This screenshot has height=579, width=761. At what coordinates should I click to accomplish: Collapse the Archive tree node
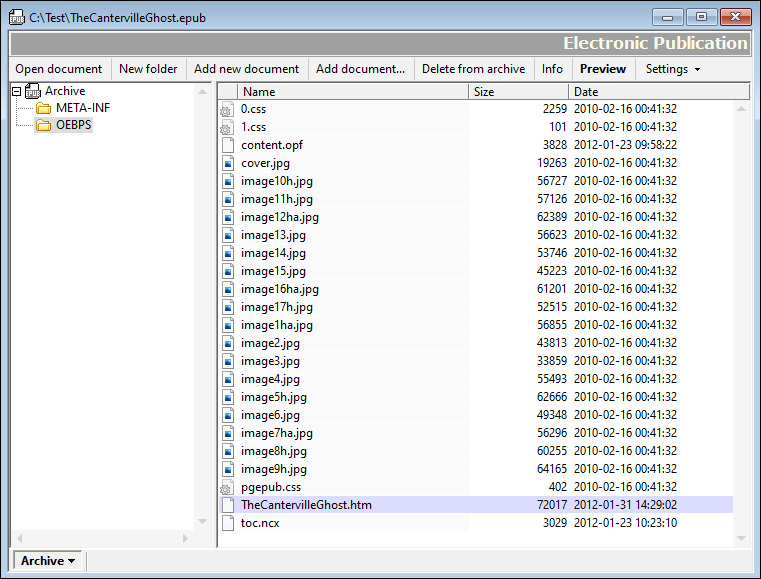coord(16,91)
